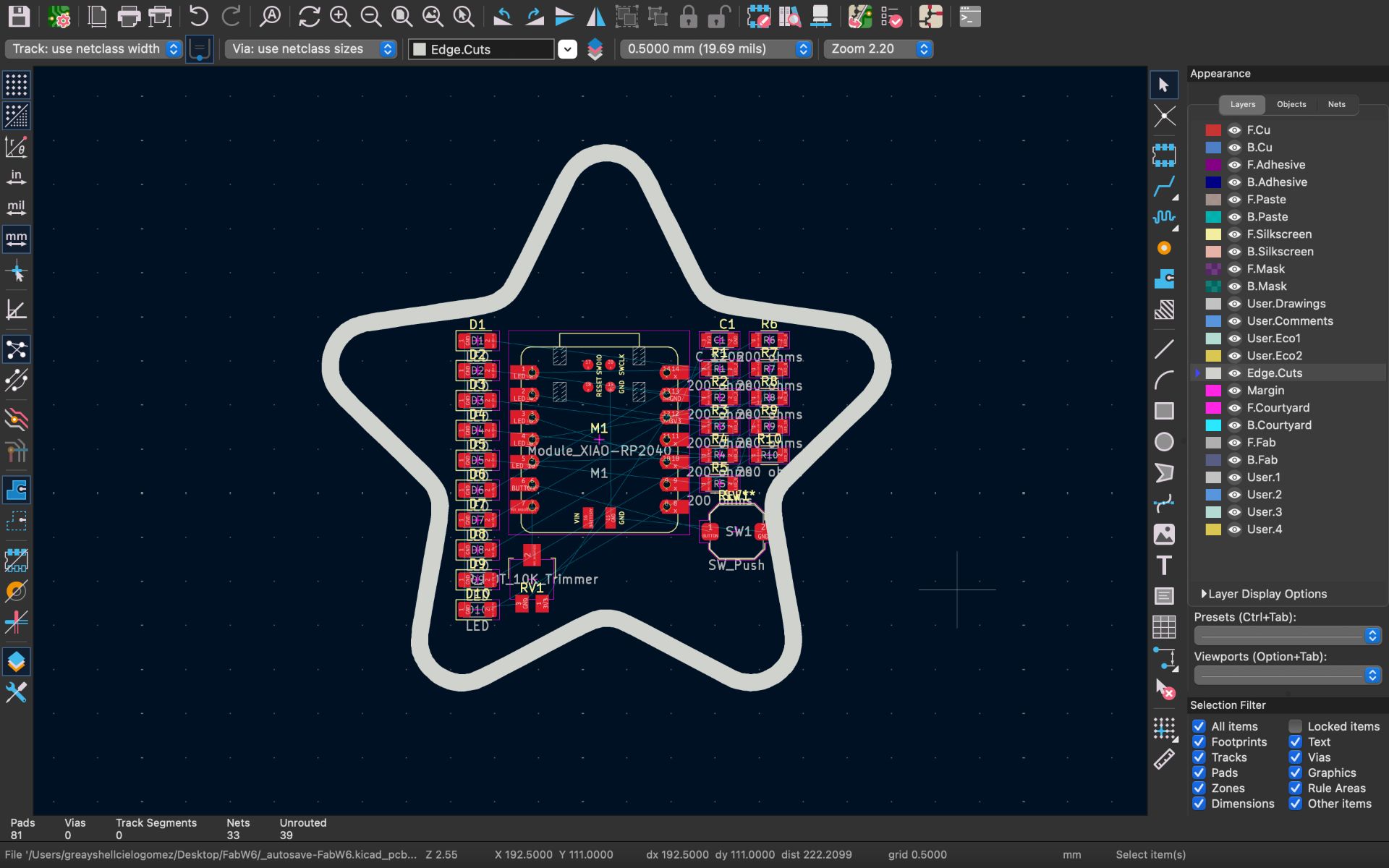The height and width of the screenshot is (868, 1389).
Task: Expand Layer Display Options
Action: click(x=1205, y=594)
